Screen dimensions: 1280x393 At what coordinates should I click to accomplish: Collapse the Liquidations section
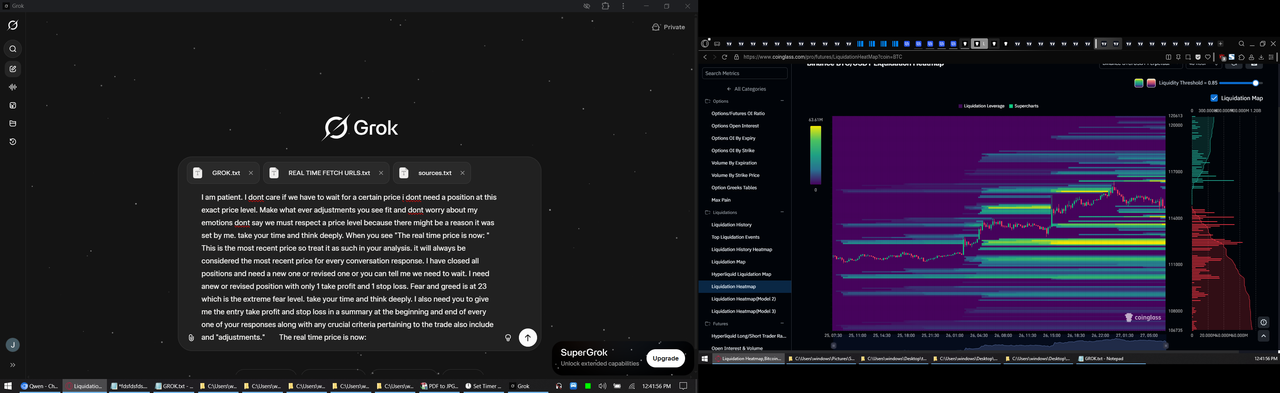782,212
